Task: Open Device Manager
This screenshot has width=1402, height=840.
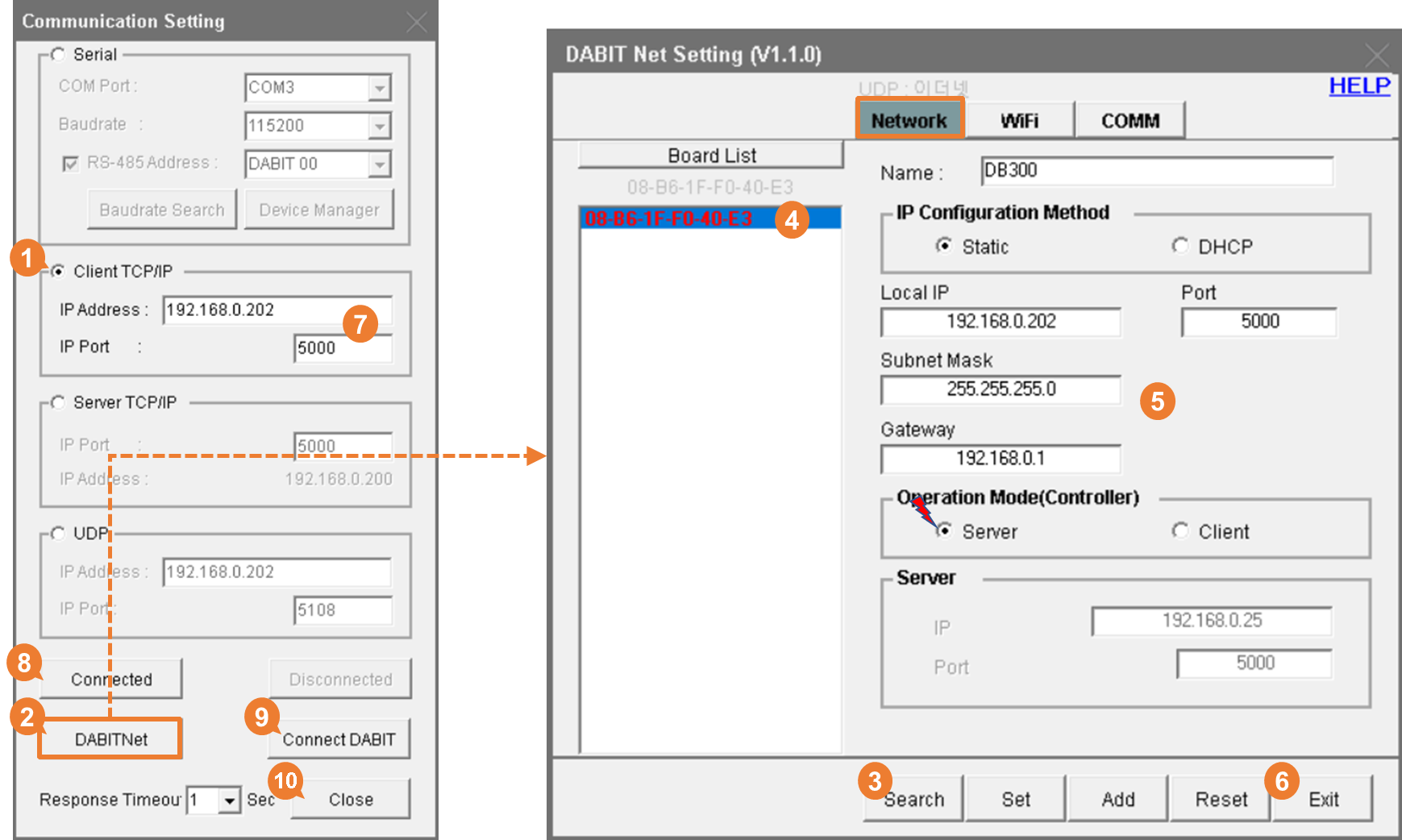Action: pos(319,209)
